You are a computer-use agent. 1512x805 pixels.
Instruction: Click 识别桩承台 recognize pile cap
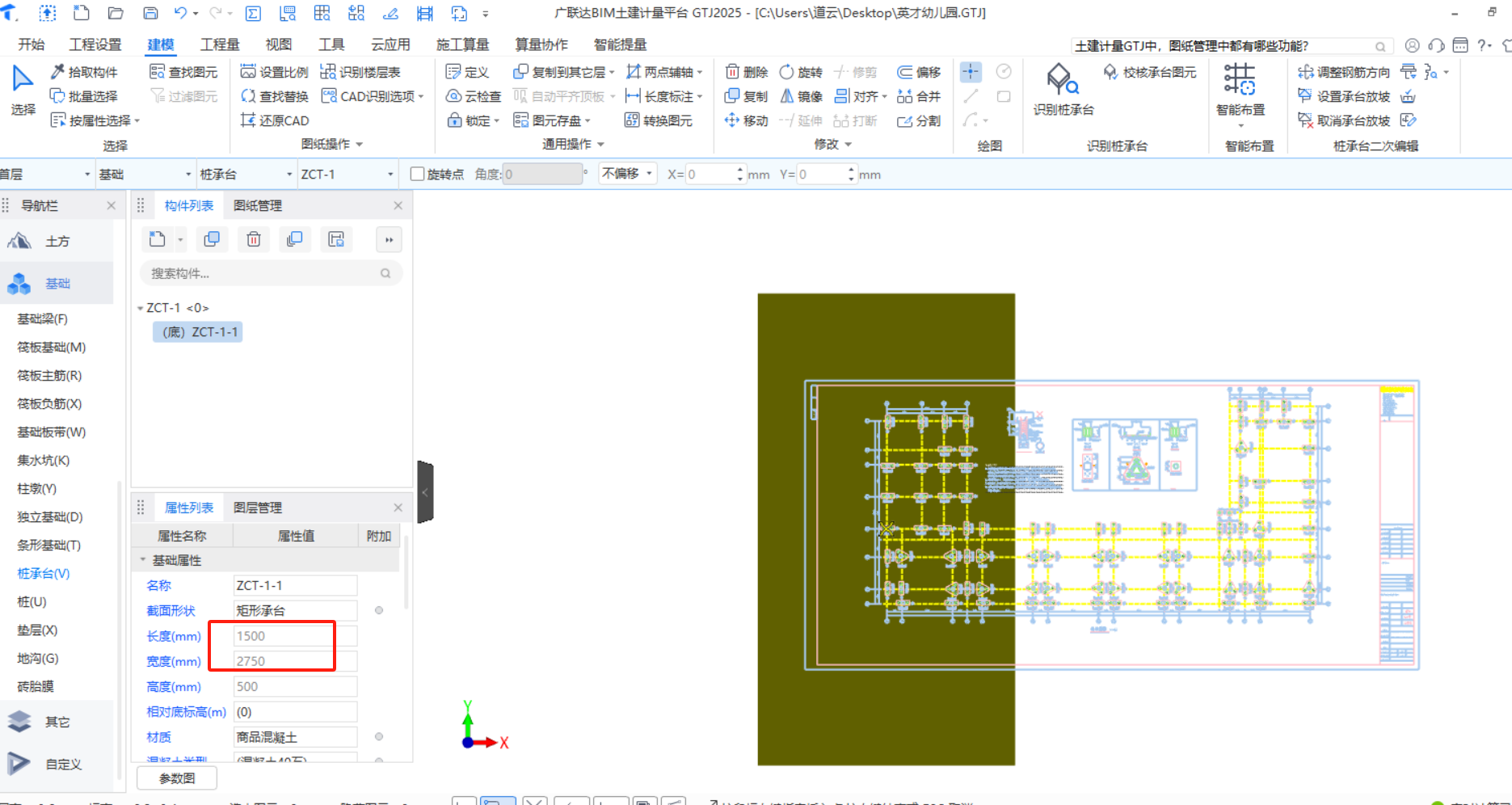coord(1063,90)
